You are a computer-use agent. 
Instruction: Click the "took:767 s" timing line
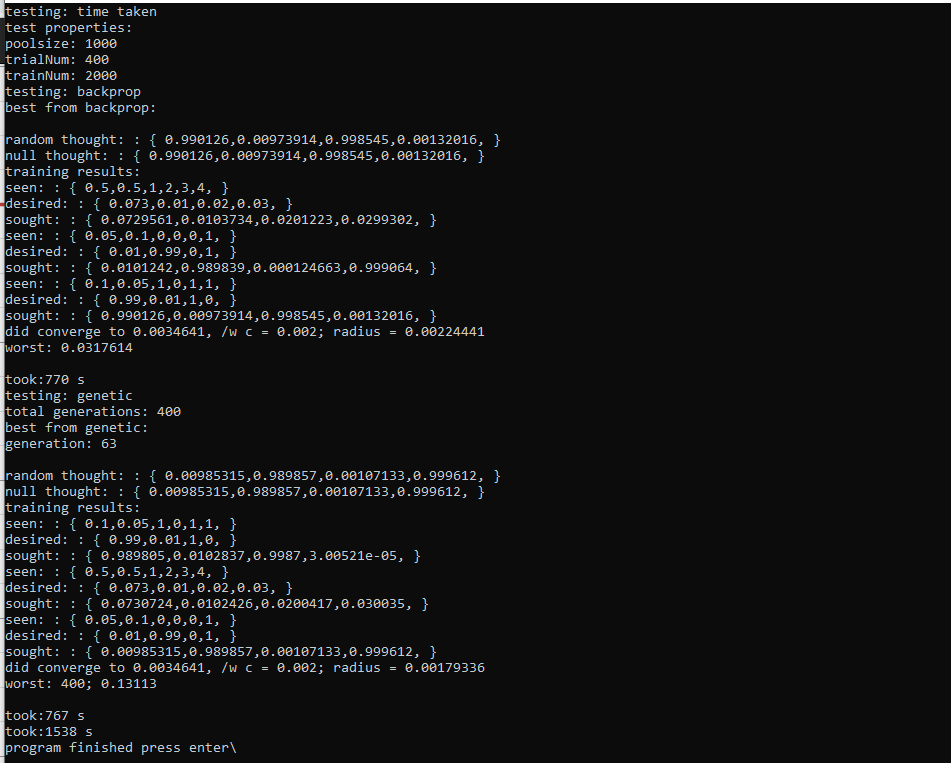click(45, 716)
